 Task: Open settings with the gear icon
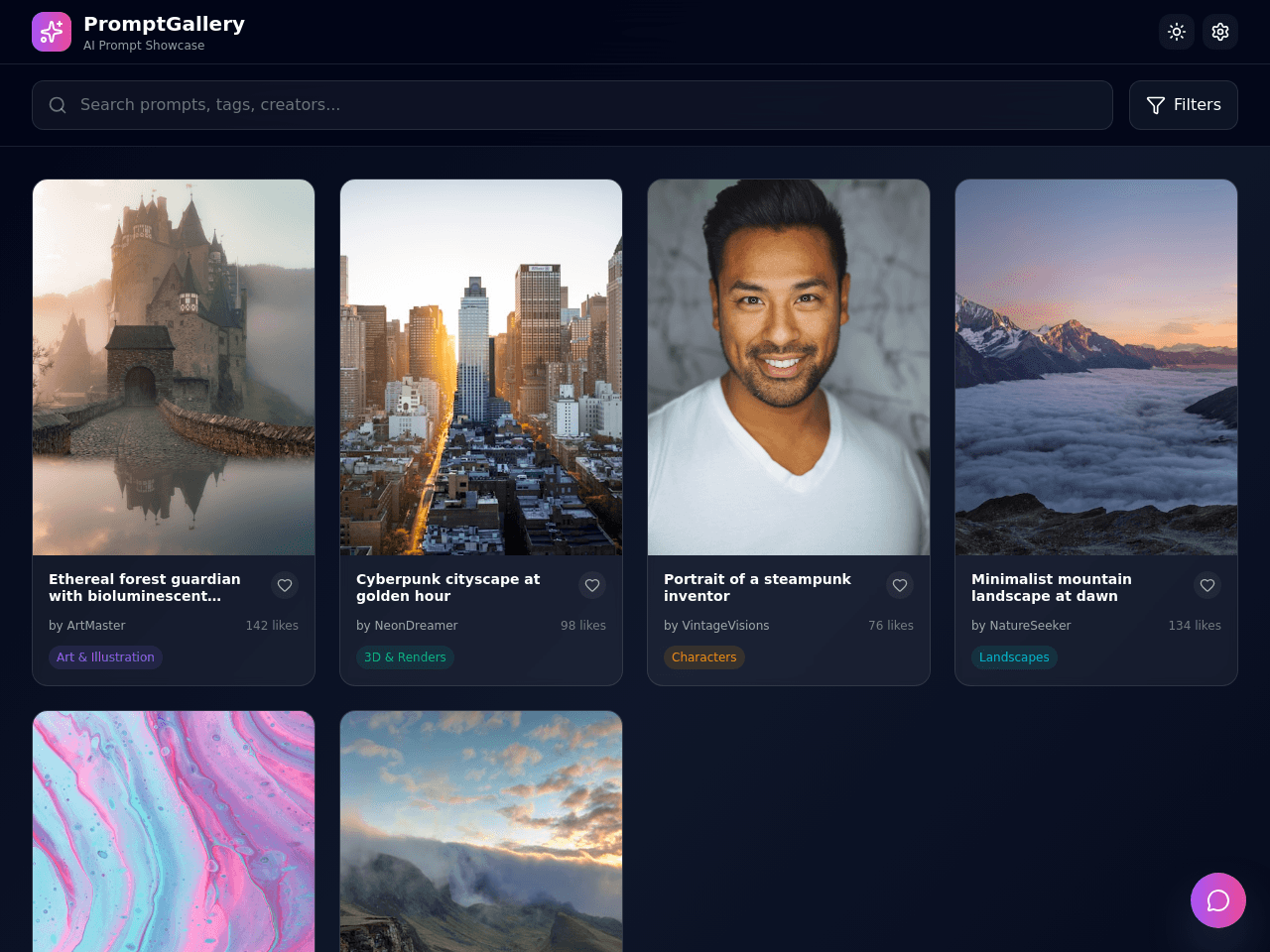tap(1220, 32)
